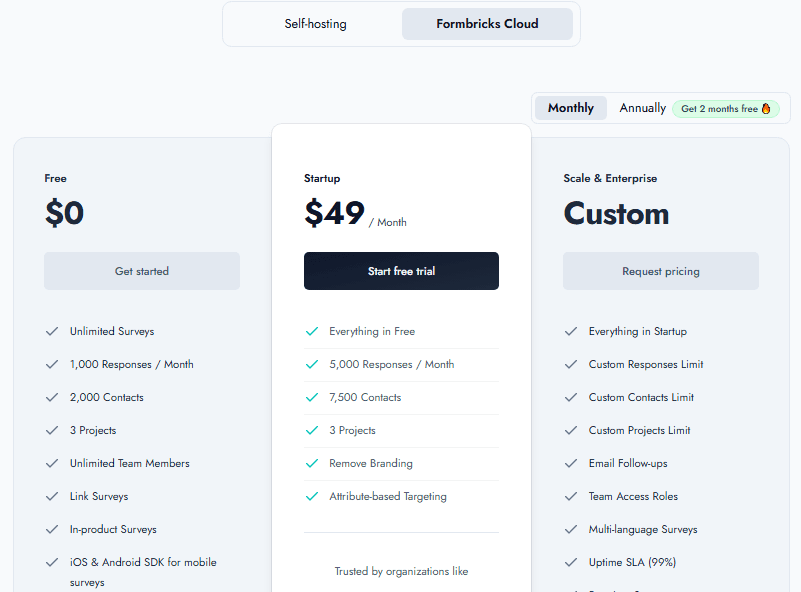Click the Get 2 months free badge
The height and width of the screenshot is (592, 801).
[725, 108]
